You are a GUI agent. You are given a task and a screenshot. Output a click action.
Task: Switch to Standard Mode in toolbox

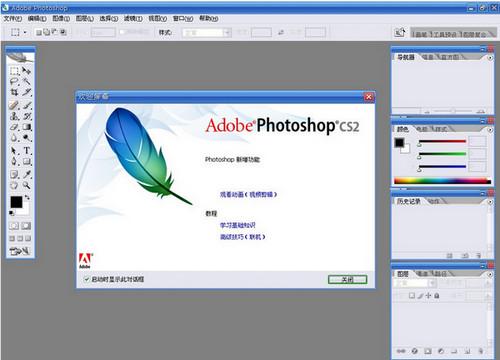14,226
